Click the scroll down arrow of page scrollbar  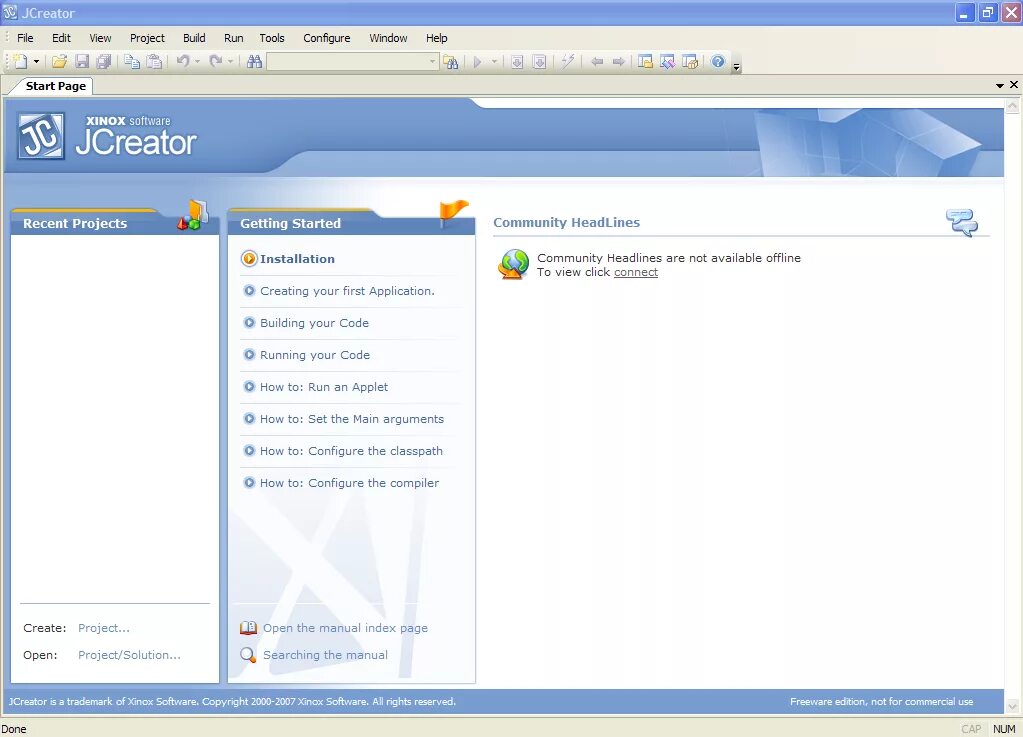click(1012, 706)
